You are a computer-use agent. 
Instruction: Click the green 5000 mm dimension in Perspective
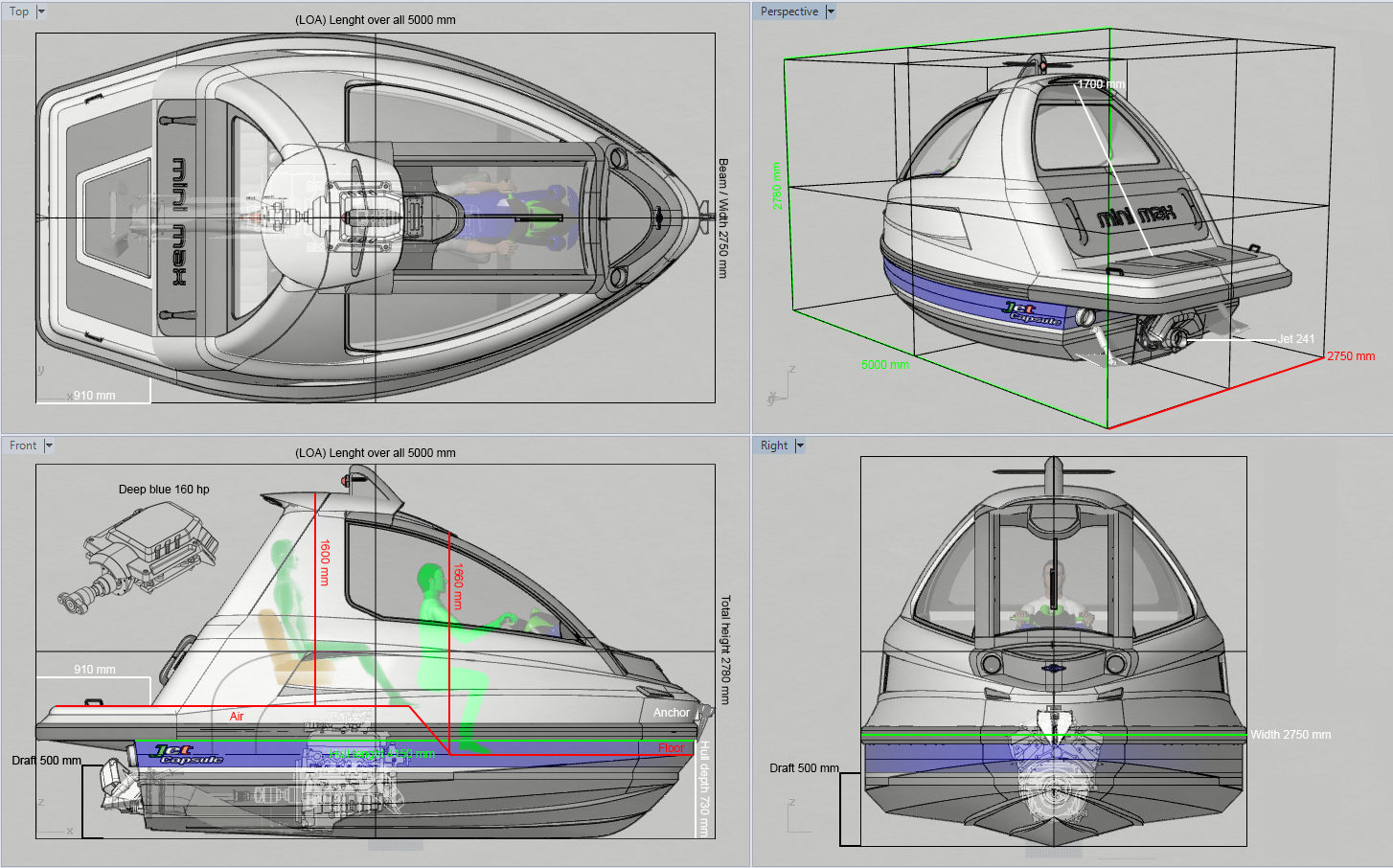tap(885, 365)
